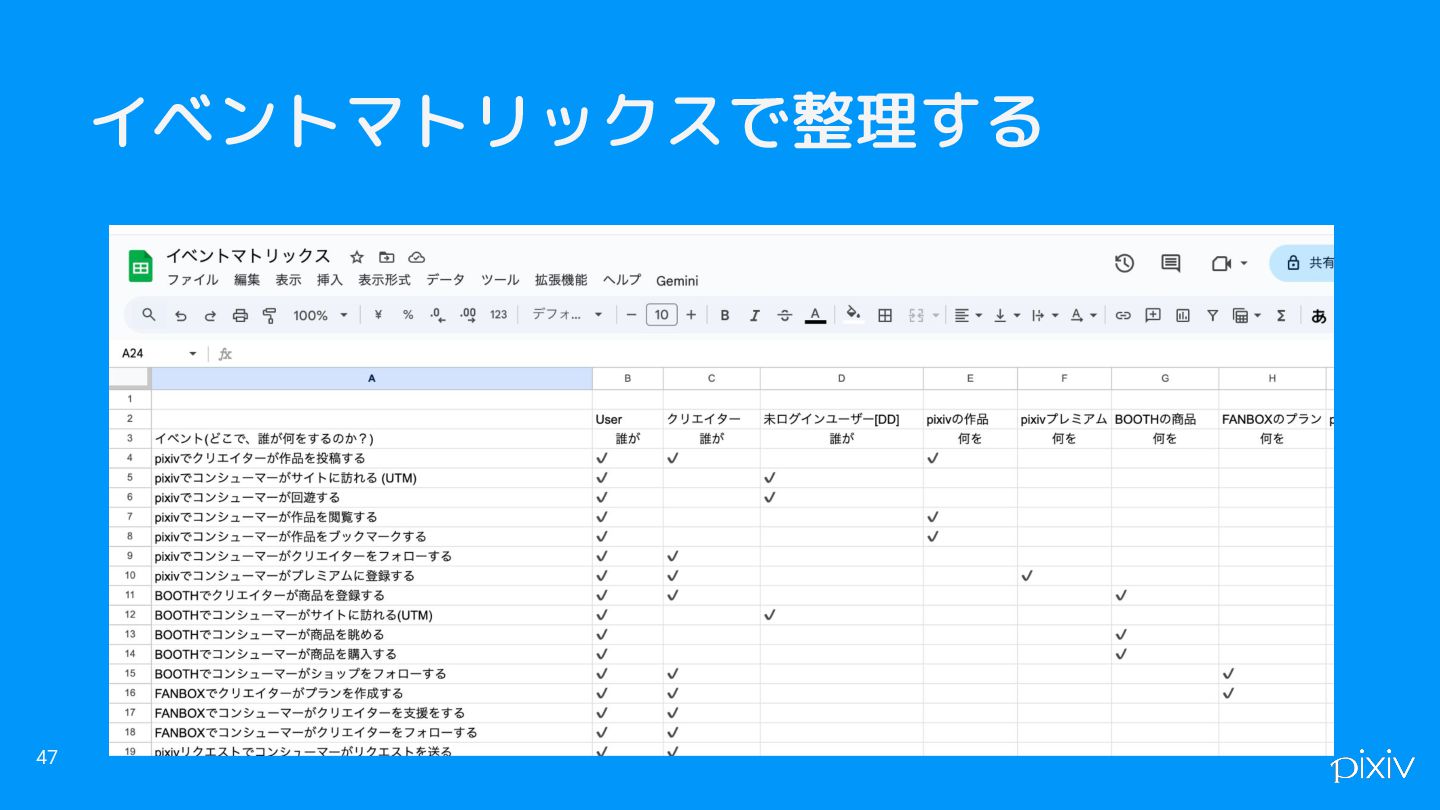Screen dimensions: 1440x810
Task: Open the 拡張機能 menu
Action: coord(561,281)
